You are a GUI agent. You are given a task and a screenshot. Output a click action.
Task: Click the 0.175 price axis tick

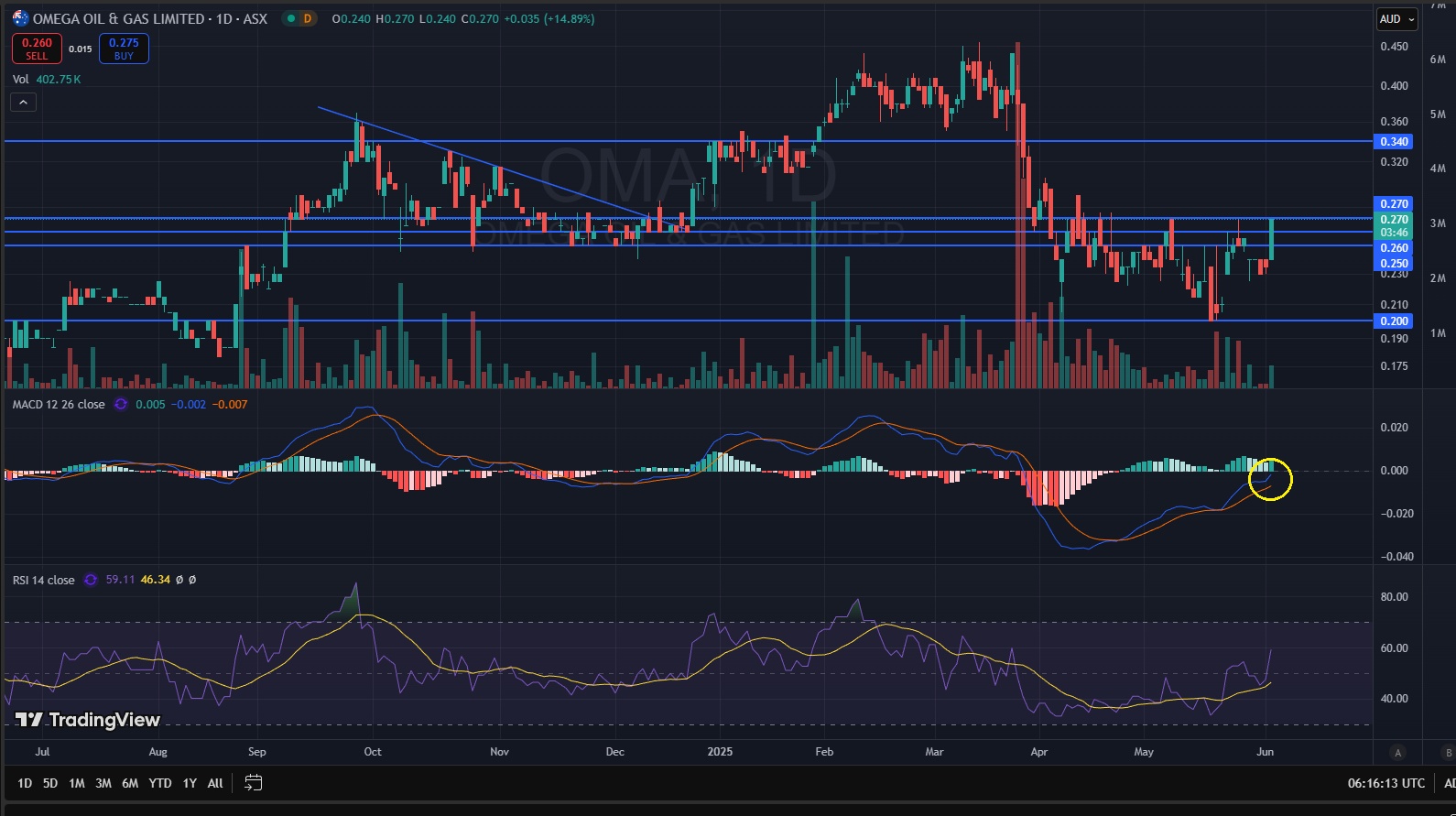pos(1394,366)
